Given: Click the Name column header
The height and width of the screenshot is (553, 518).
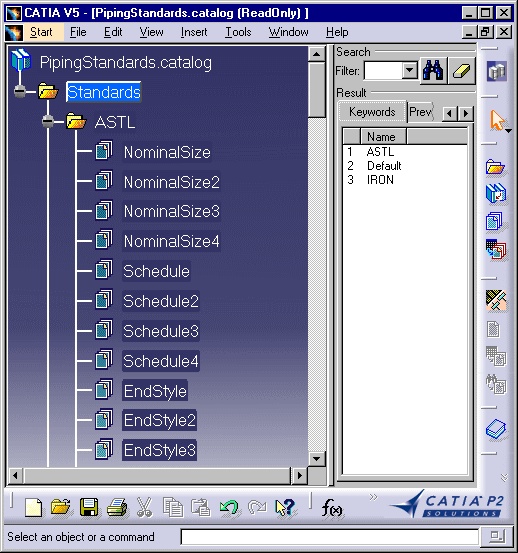Looking at the screenshot, I should coord(383,136).
